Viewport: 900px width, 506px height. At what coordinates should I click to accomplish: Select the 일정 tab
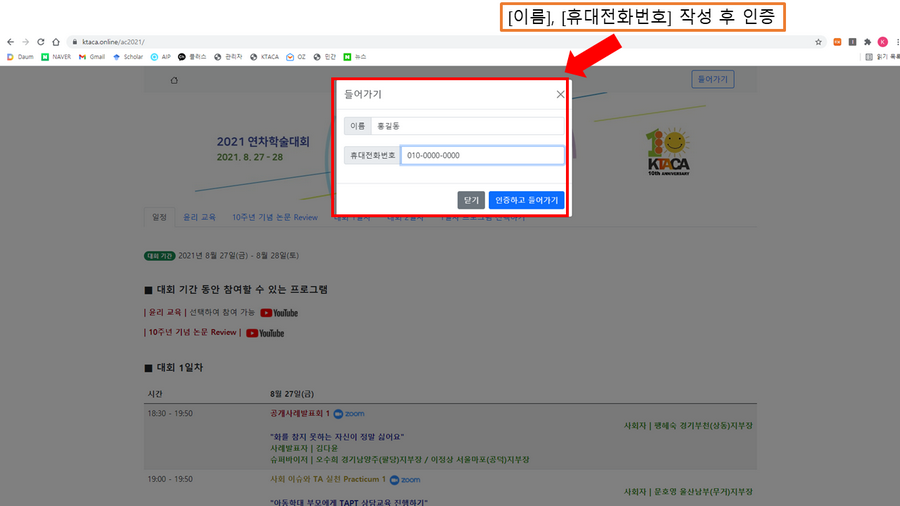coord(159,217)
